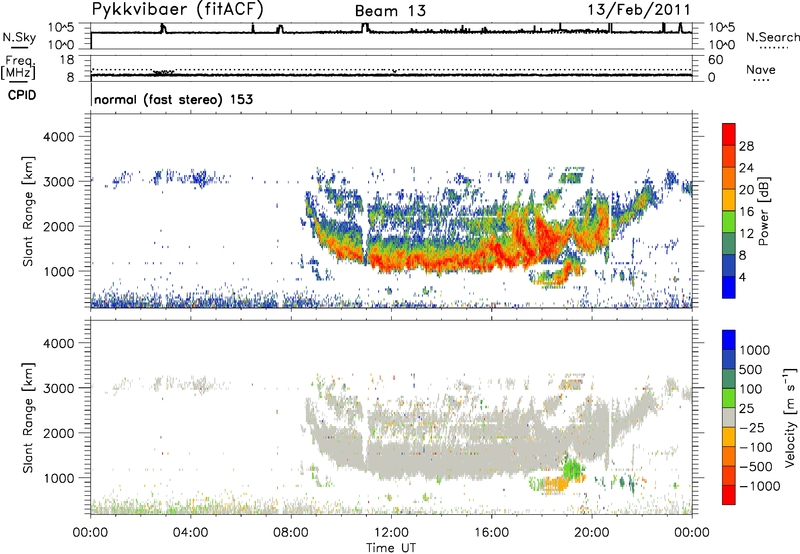Click the 4 value on power colorbar
This screenshot has width=800, height=554.
point(742,277)
